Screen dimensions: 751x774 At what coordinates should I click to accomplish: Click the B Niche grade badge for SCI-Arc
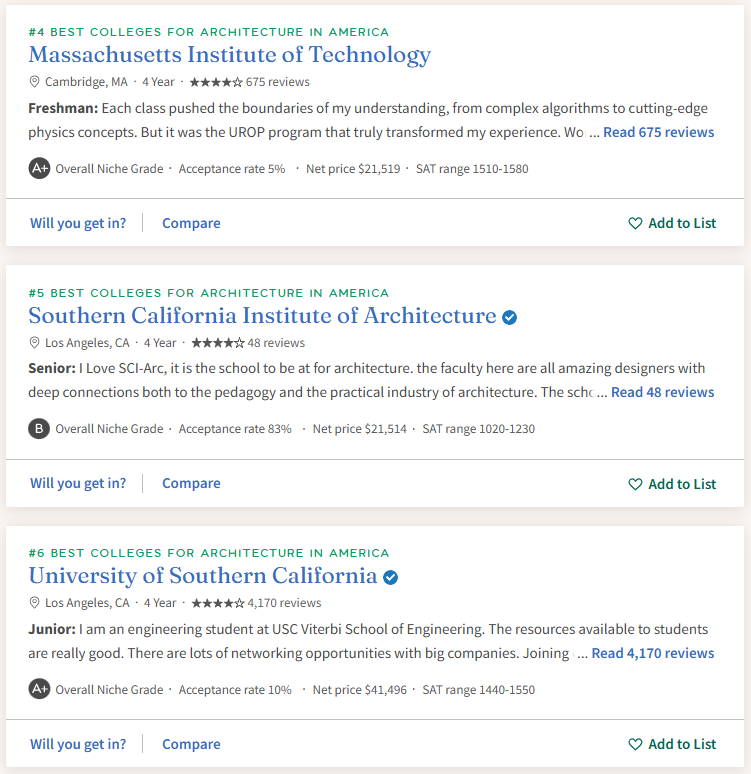39,428
